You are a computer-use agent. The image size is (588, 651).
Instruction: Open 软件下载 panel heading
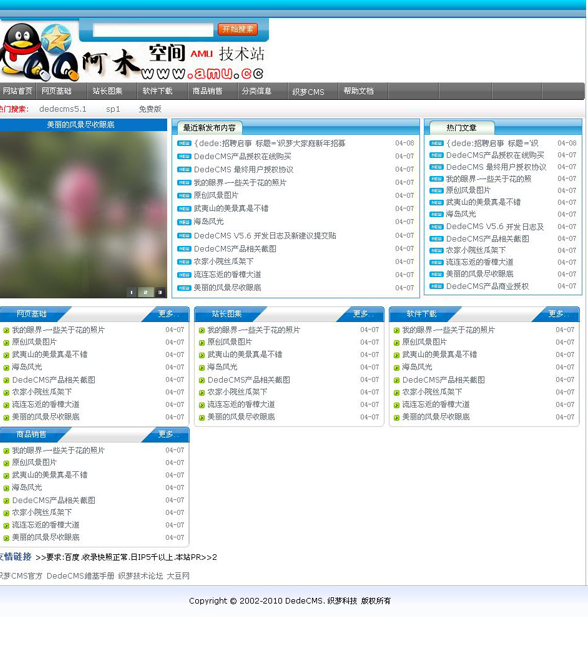coord(421,314)
